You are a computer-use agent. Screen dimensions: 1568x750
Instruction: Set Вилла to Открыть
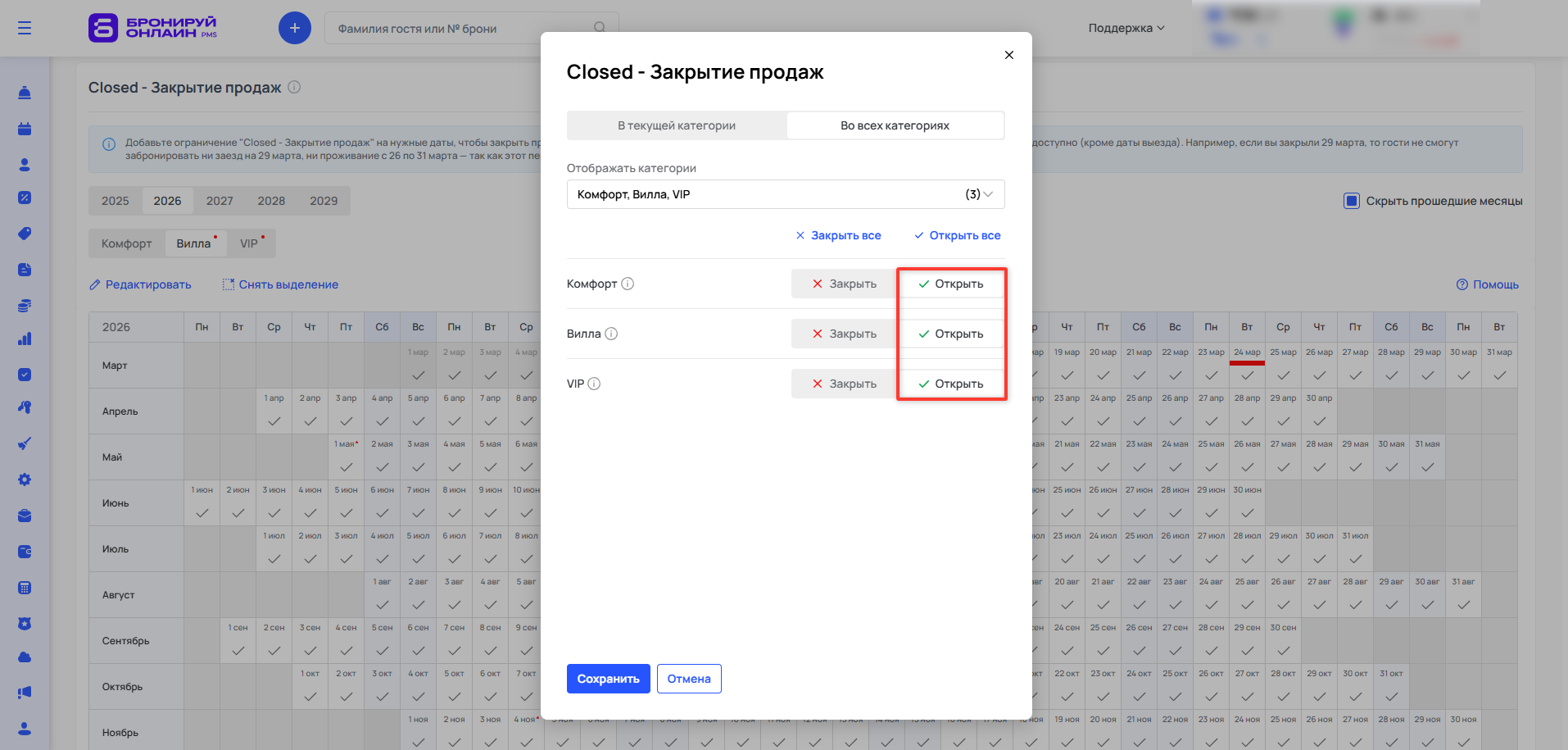pos(951,334)
